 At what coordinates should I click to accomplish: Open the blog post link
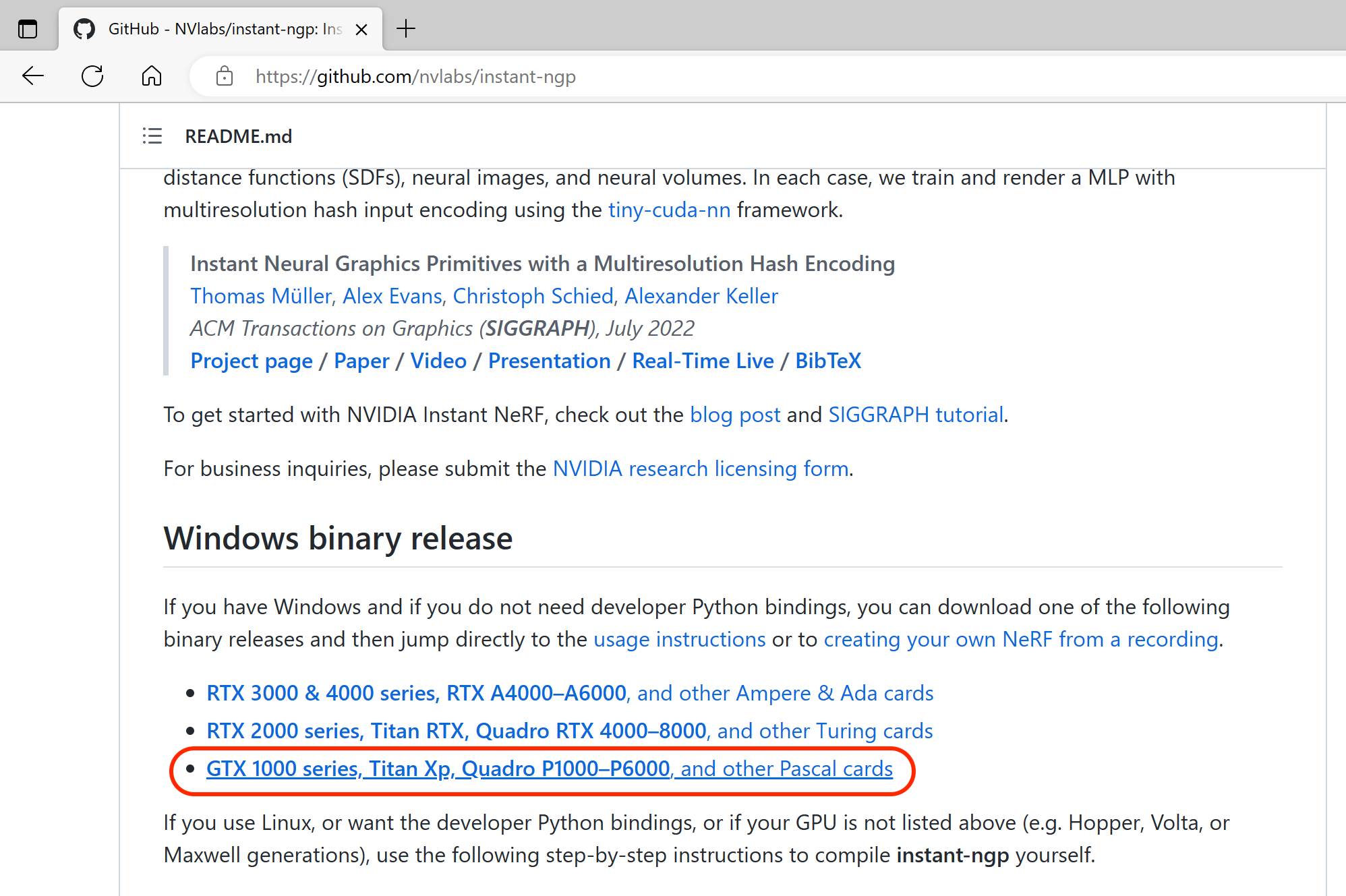click(735, 415)
